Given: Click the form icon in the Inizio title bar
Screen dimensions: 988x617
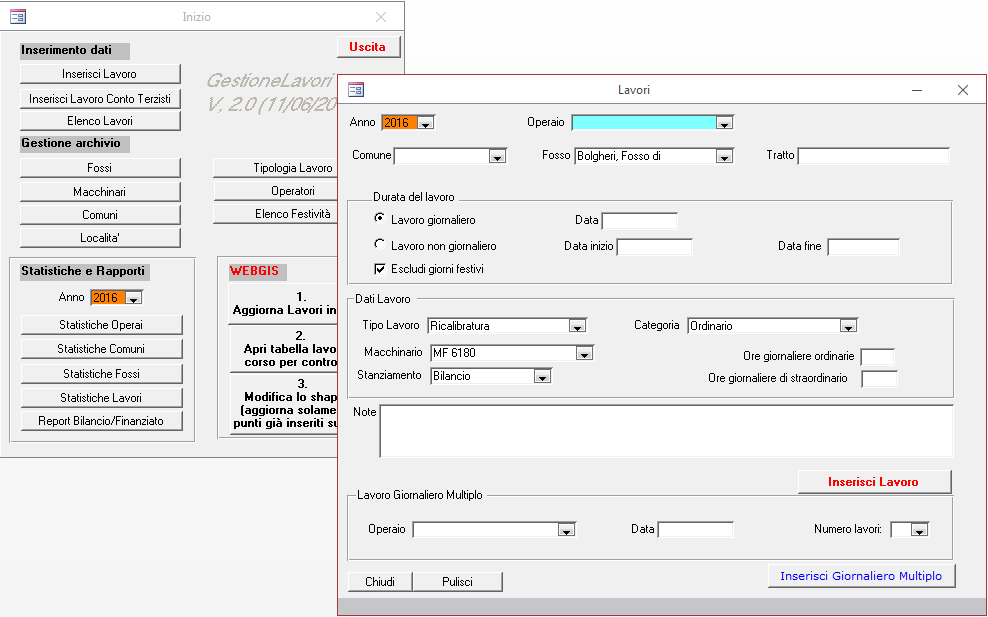Looking at the screenshot, I should 16,15.
